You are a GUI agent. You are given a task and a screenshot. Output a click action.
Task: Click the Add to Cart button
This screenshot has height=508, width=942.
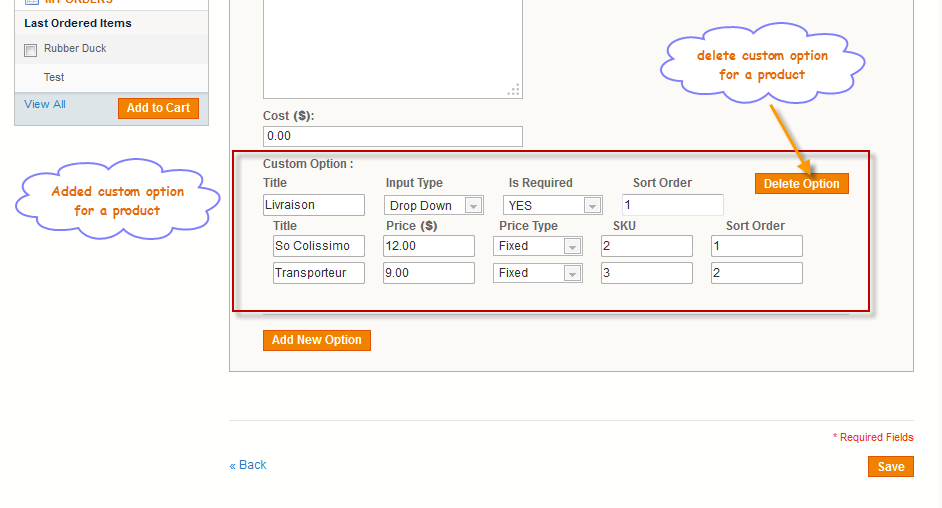(x=158, y=108)
